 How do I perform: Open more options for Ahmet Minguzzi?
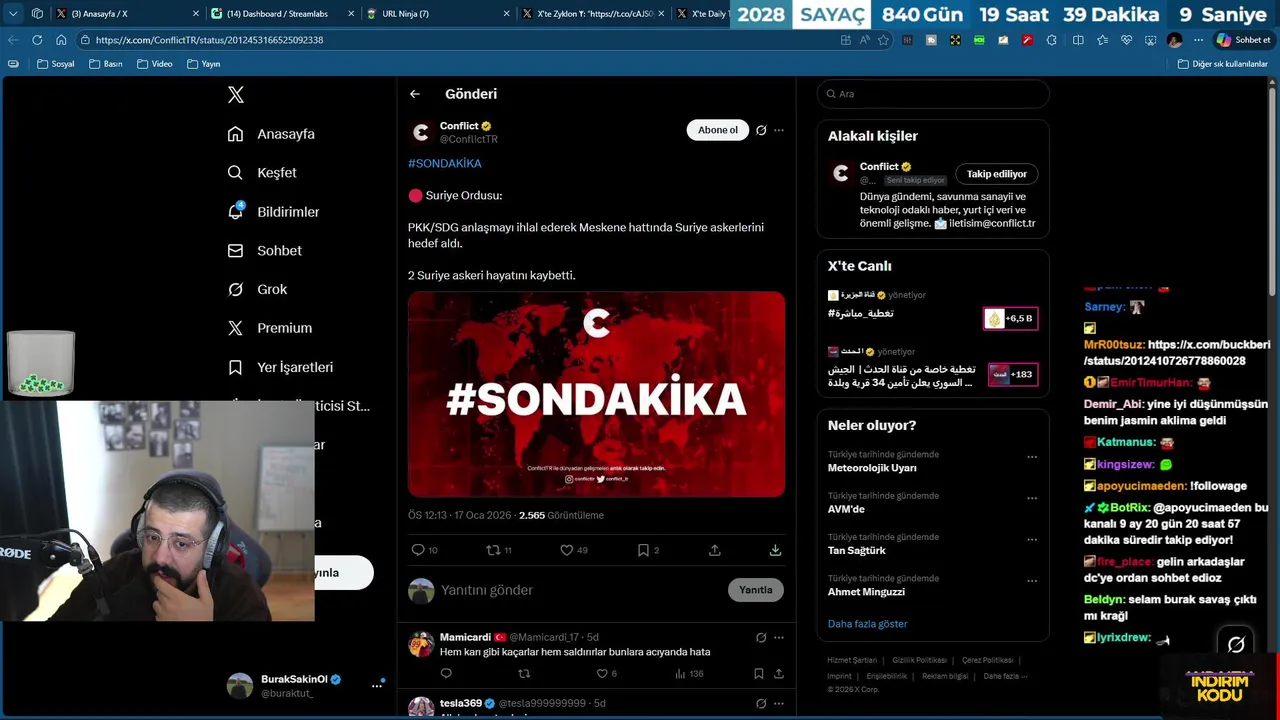(x=1032, y=580)
